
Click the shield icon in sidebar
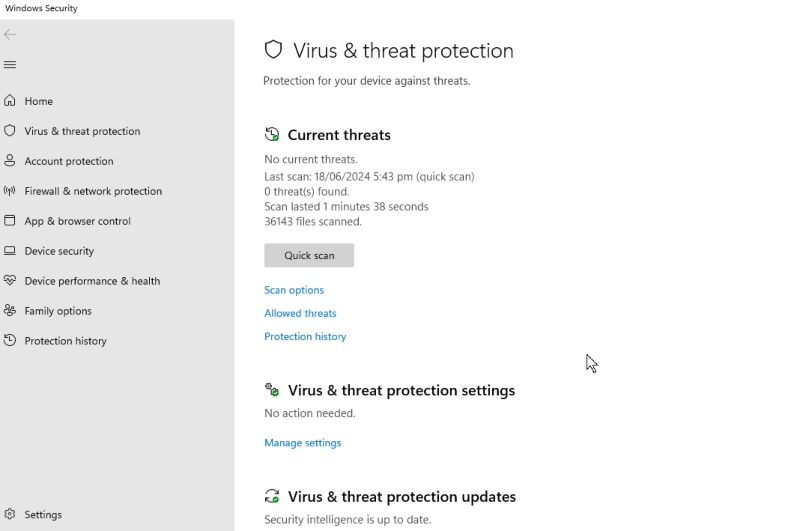[10, 131]
